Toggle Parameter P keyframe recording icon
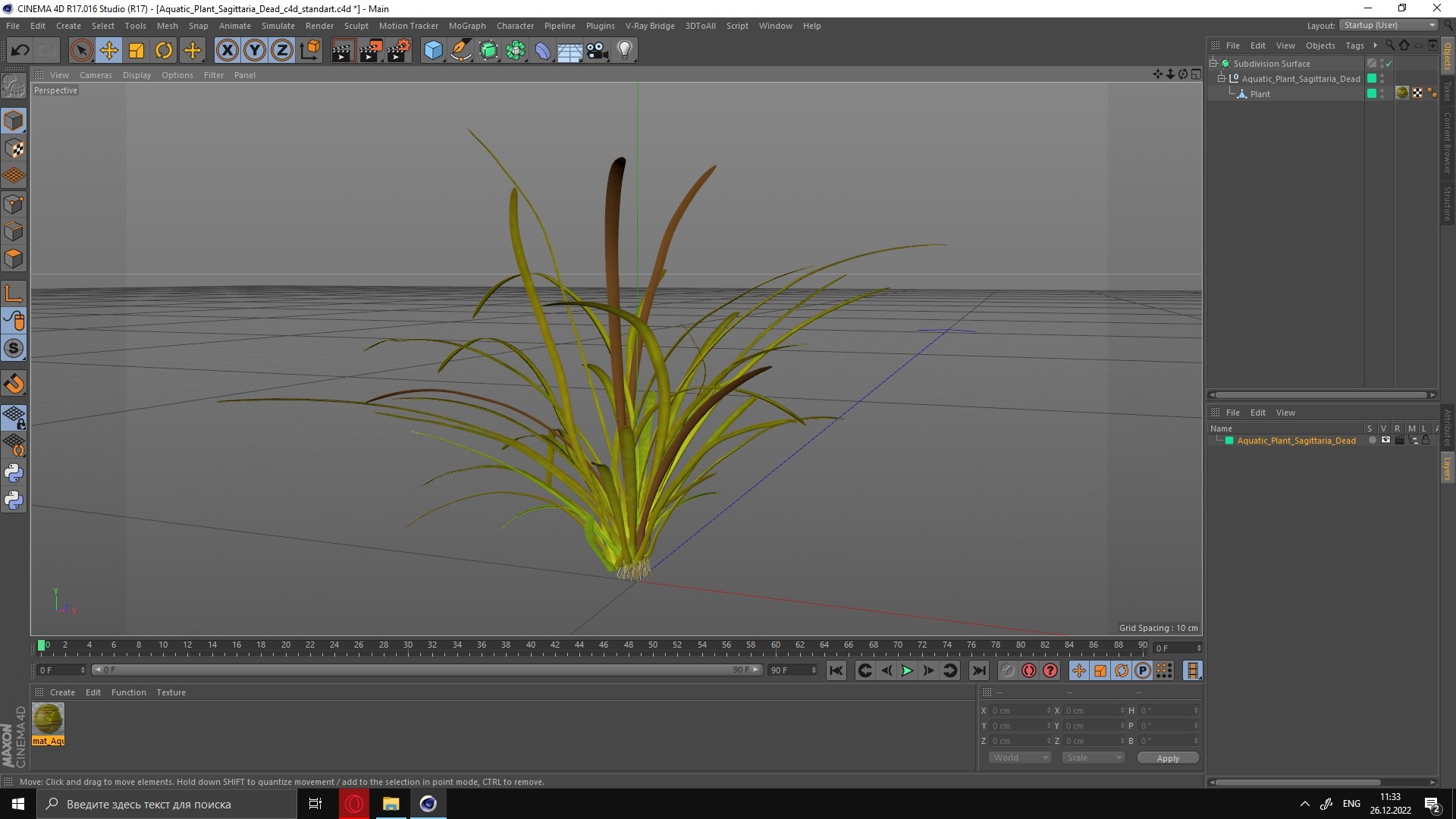Viewport: 1456px width, 819px height. pos(1143,670)
